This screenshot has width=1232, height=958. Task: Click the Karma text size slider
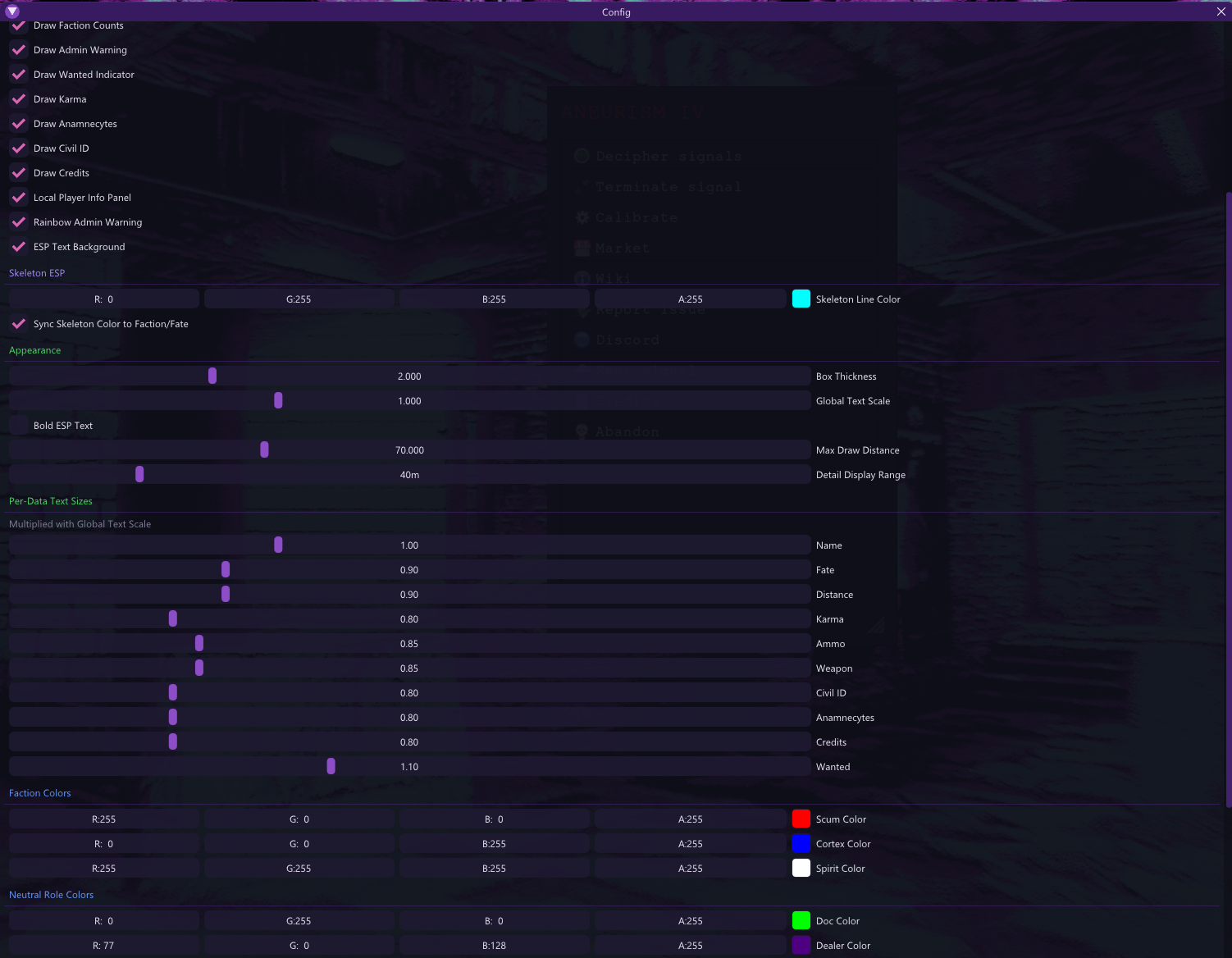[410, 619]
